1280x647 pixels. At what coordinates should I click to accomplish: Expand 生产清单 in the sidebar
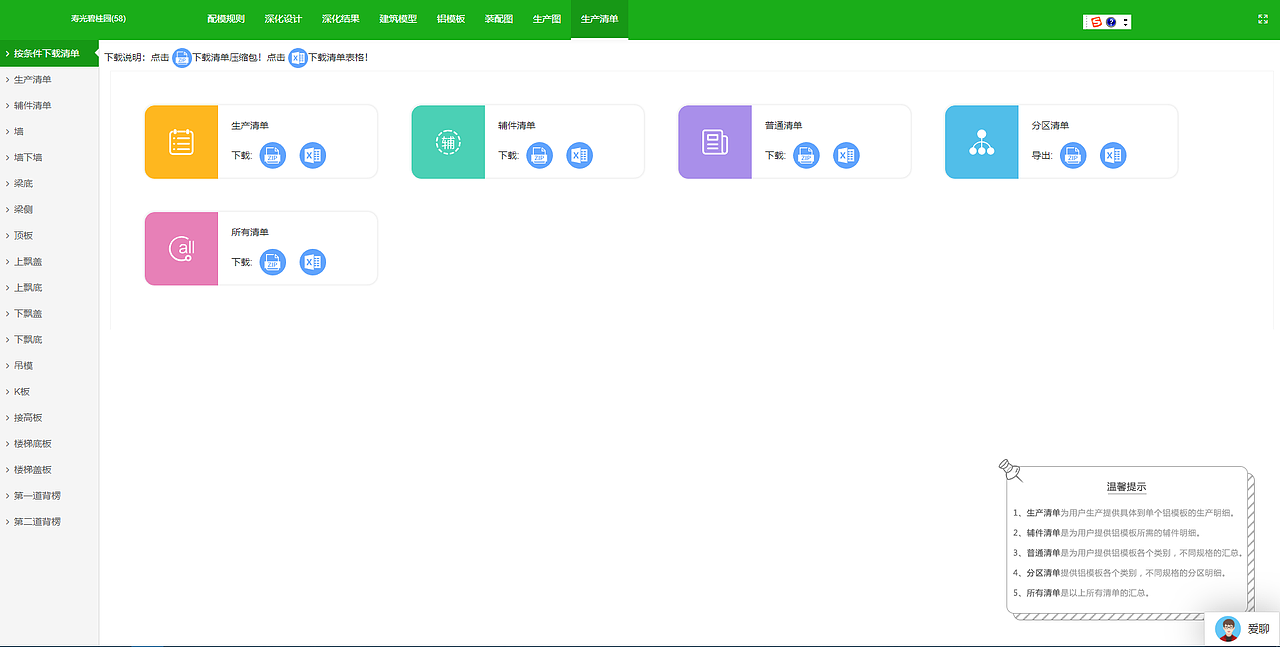[x=49, y=80]
